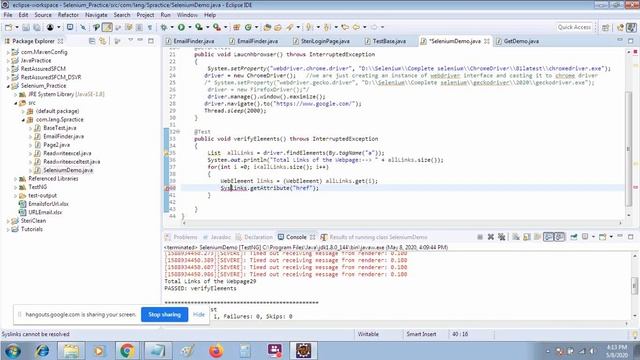Click Remove All Terminated Launches icon
The height and width of the screenshot is (360, 640).
[502, 237]
